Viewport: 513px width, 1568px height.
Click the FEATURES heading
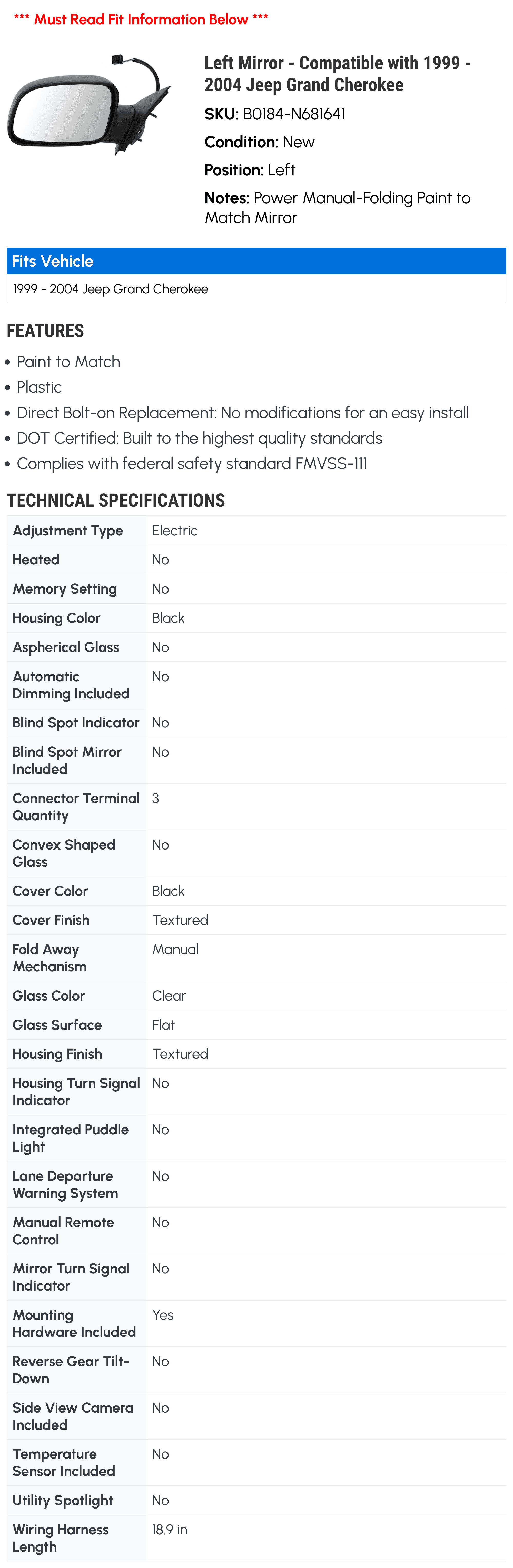46,331
